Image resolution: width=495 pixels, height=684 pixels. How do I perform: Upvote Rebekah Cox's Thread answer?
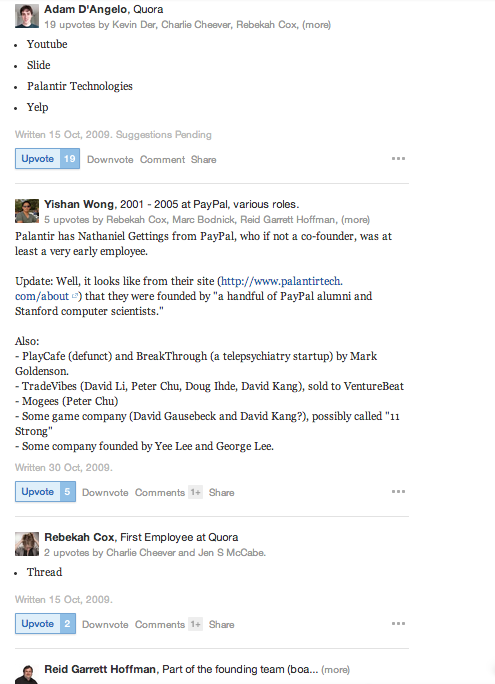(x=45, y=624)
